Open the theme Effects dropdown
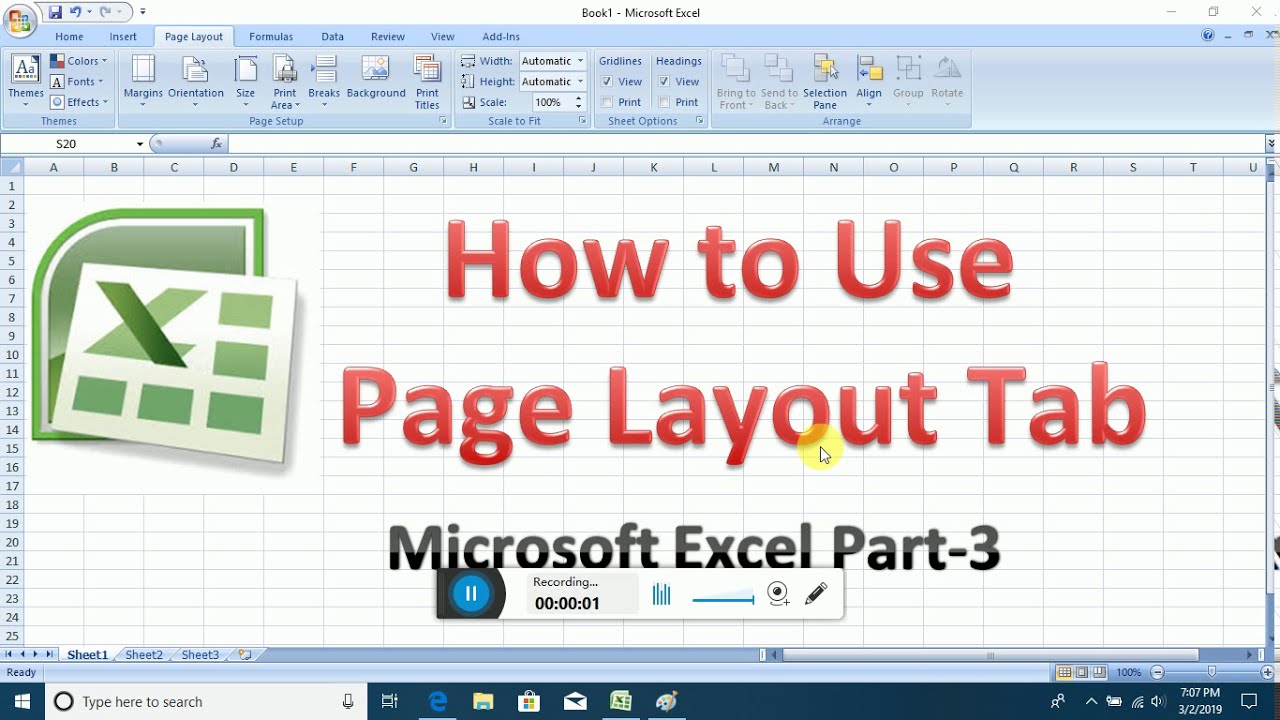The width and height of the screenshot is (1280, 720). tap(79, 102)
